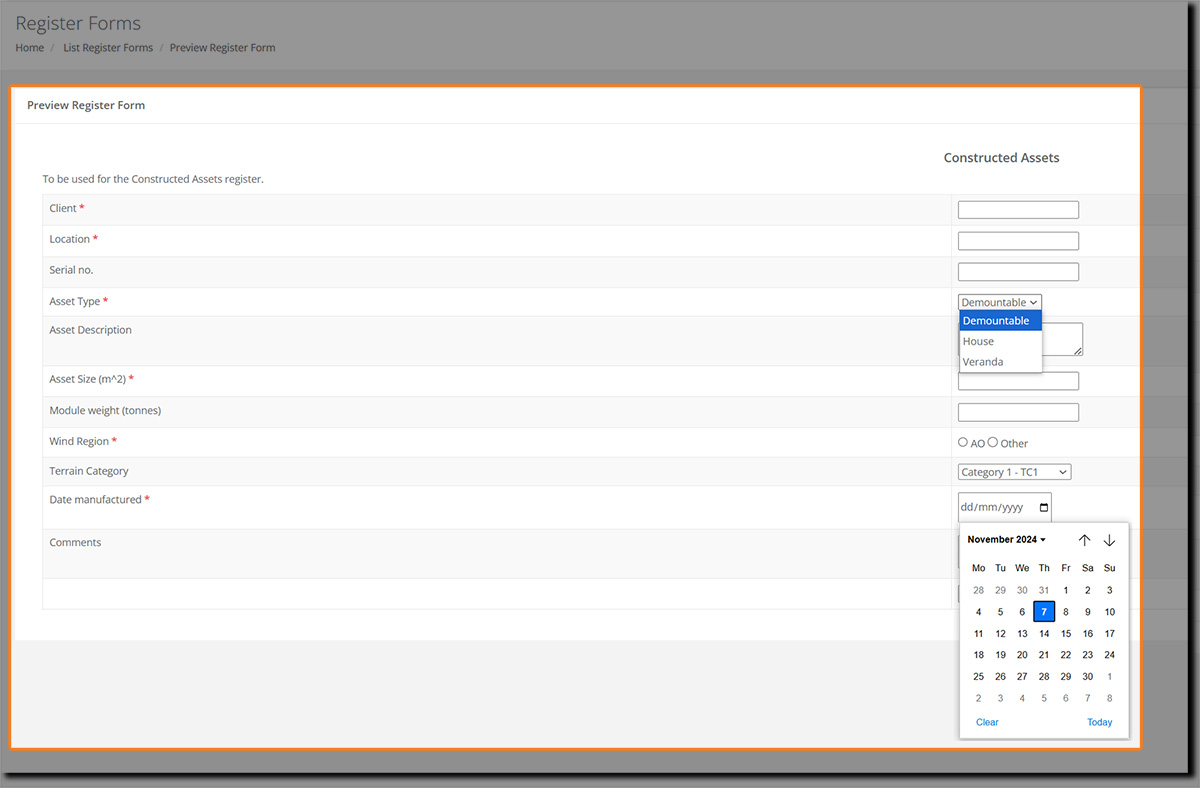The height and width of the screenshot is (788, 1200).
Task: Choose House from the asset type list
Action: [1001, 341]
